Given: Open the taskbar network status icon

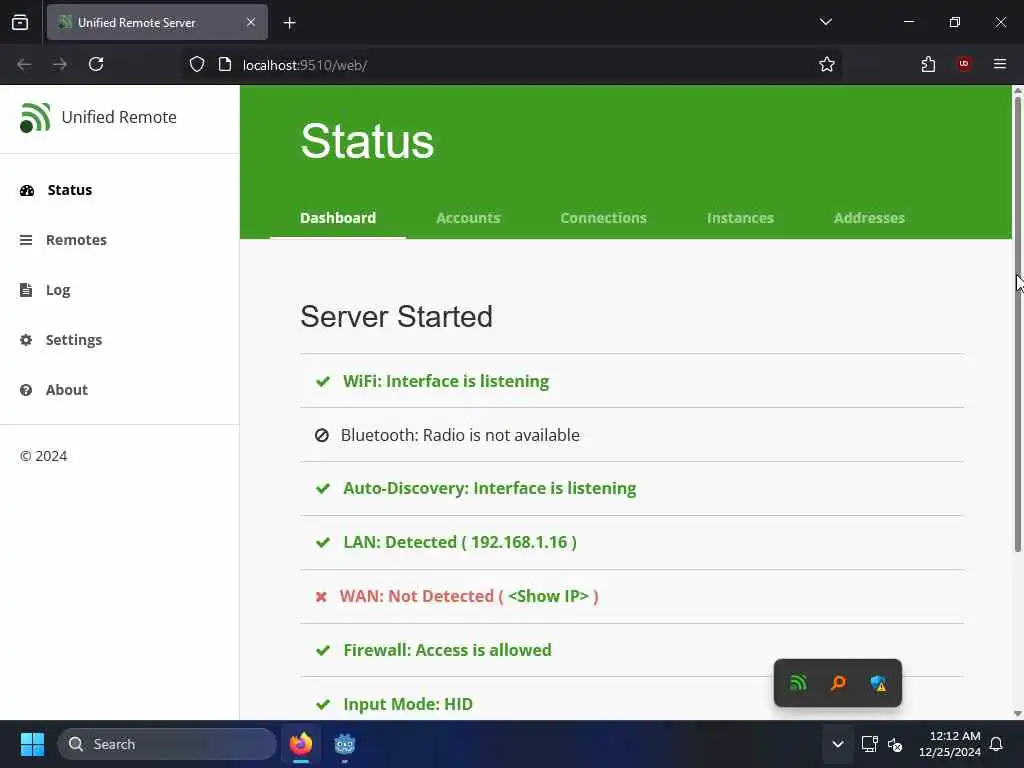Looking at the screenshot, I should point(869,744).
